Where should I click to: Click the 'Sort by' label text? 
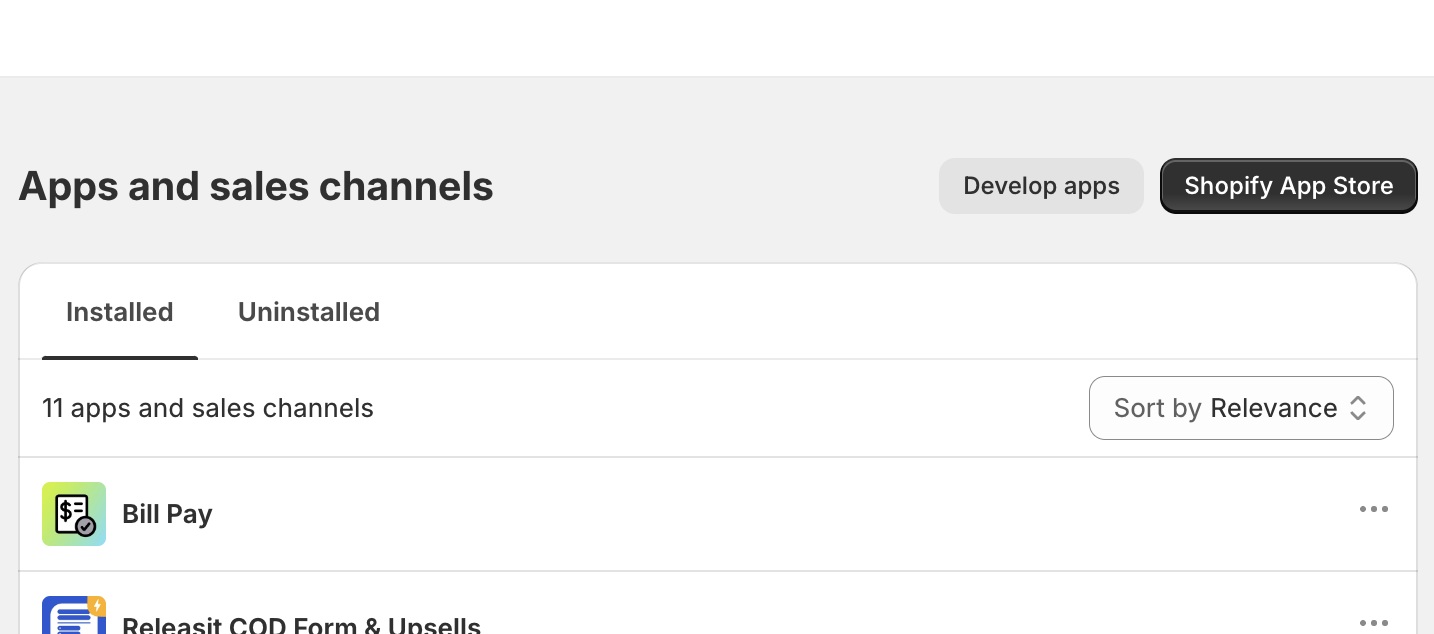pyautogui.click(x=1157, y=408)
